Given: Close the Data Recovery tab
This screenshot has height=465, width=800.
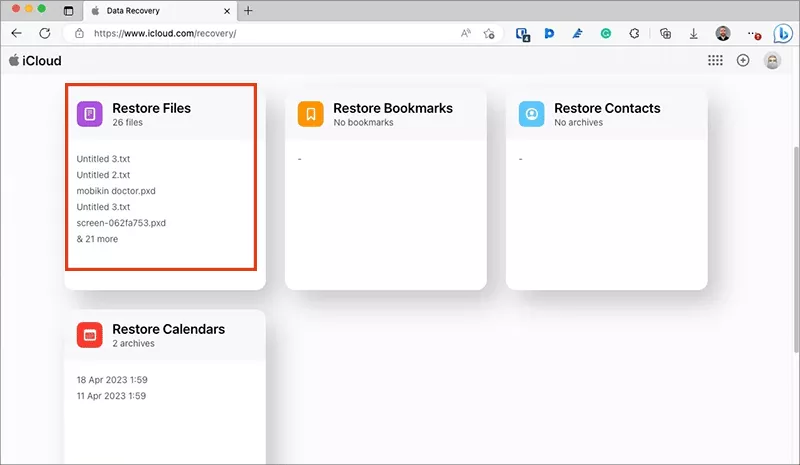Looking at the screenshot, I should (x=227, y=11).
